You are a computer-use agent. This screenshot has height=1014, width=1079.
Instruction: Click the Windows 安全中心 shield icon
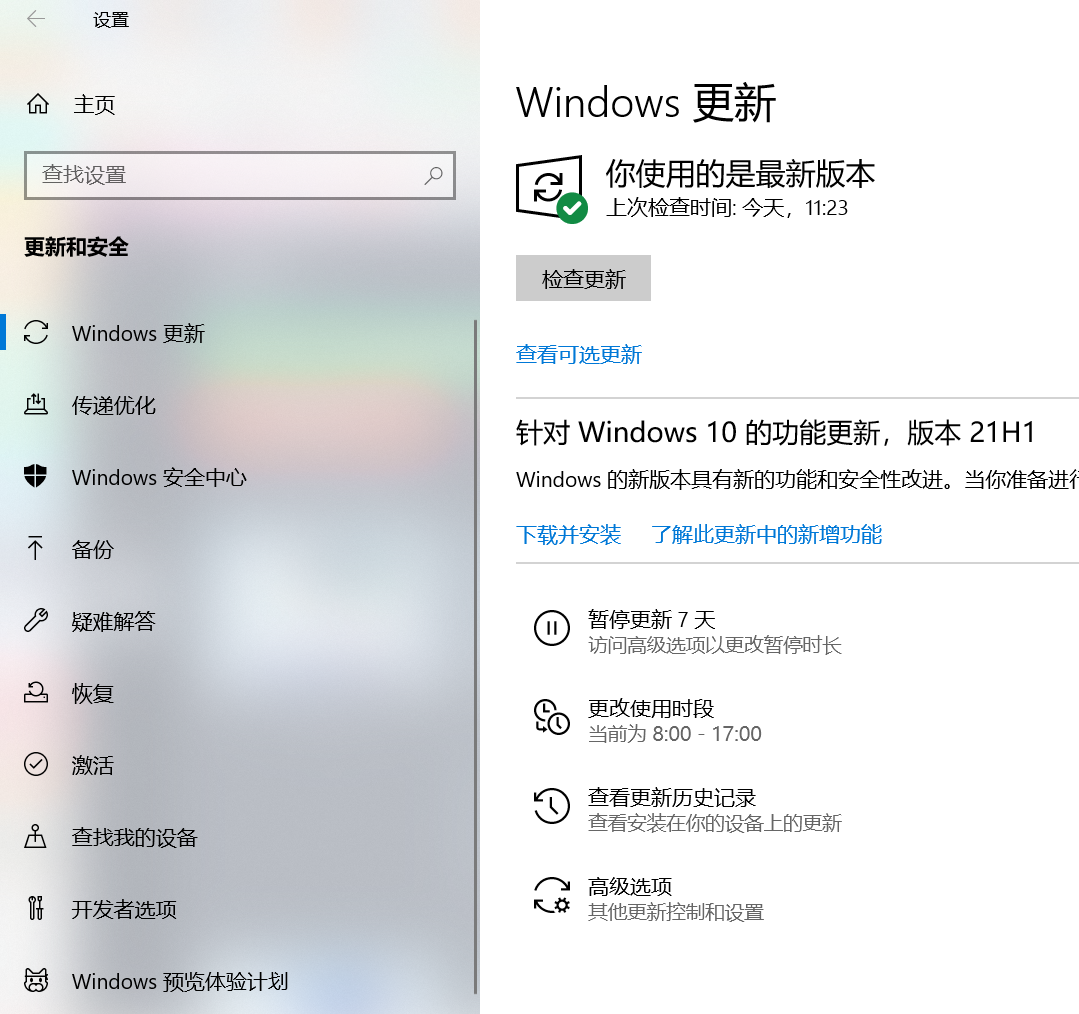[36, 477]
